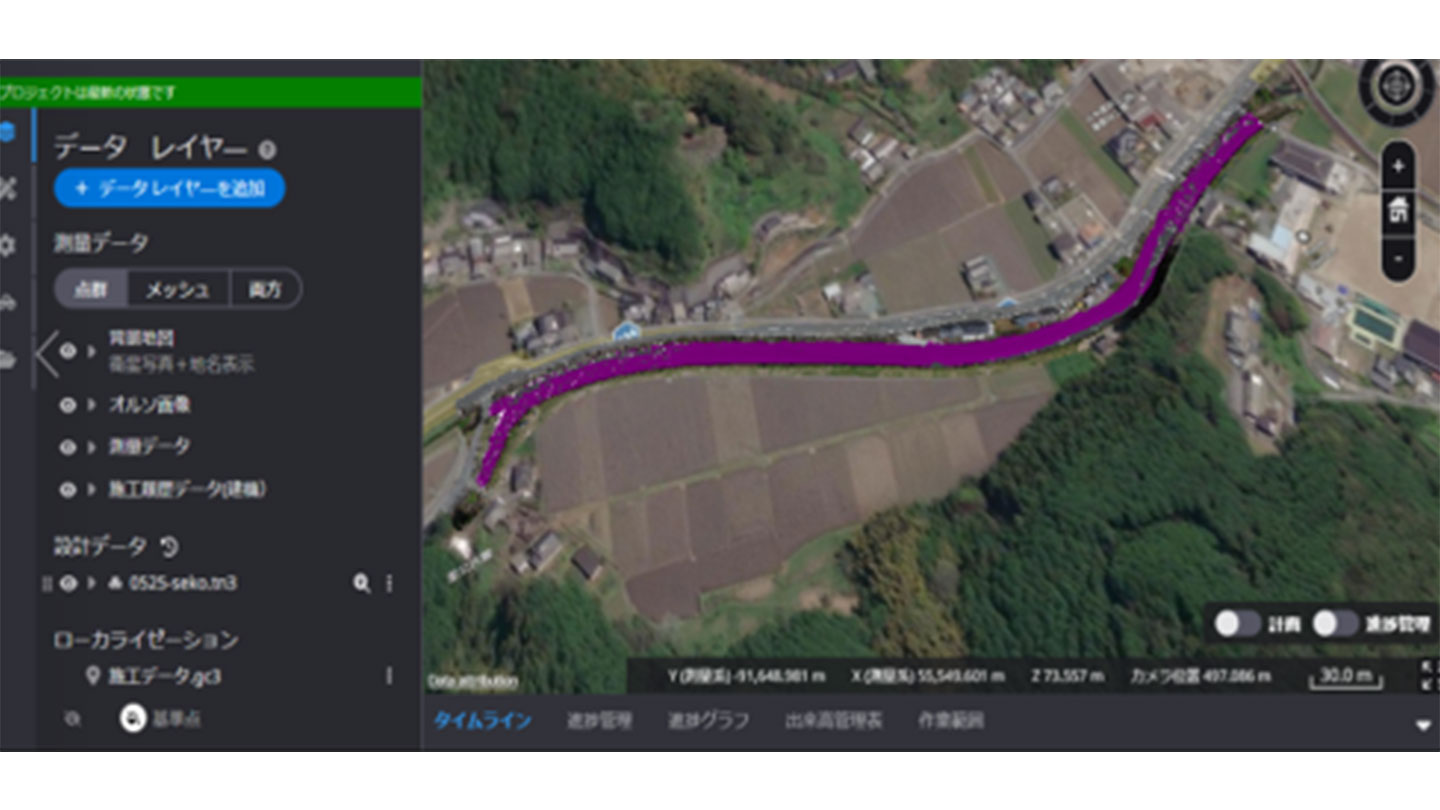Viewport: 1440px width, 810px height.
Task: Switch to the 進捗グラフ tab
Action: coord(708,721)
